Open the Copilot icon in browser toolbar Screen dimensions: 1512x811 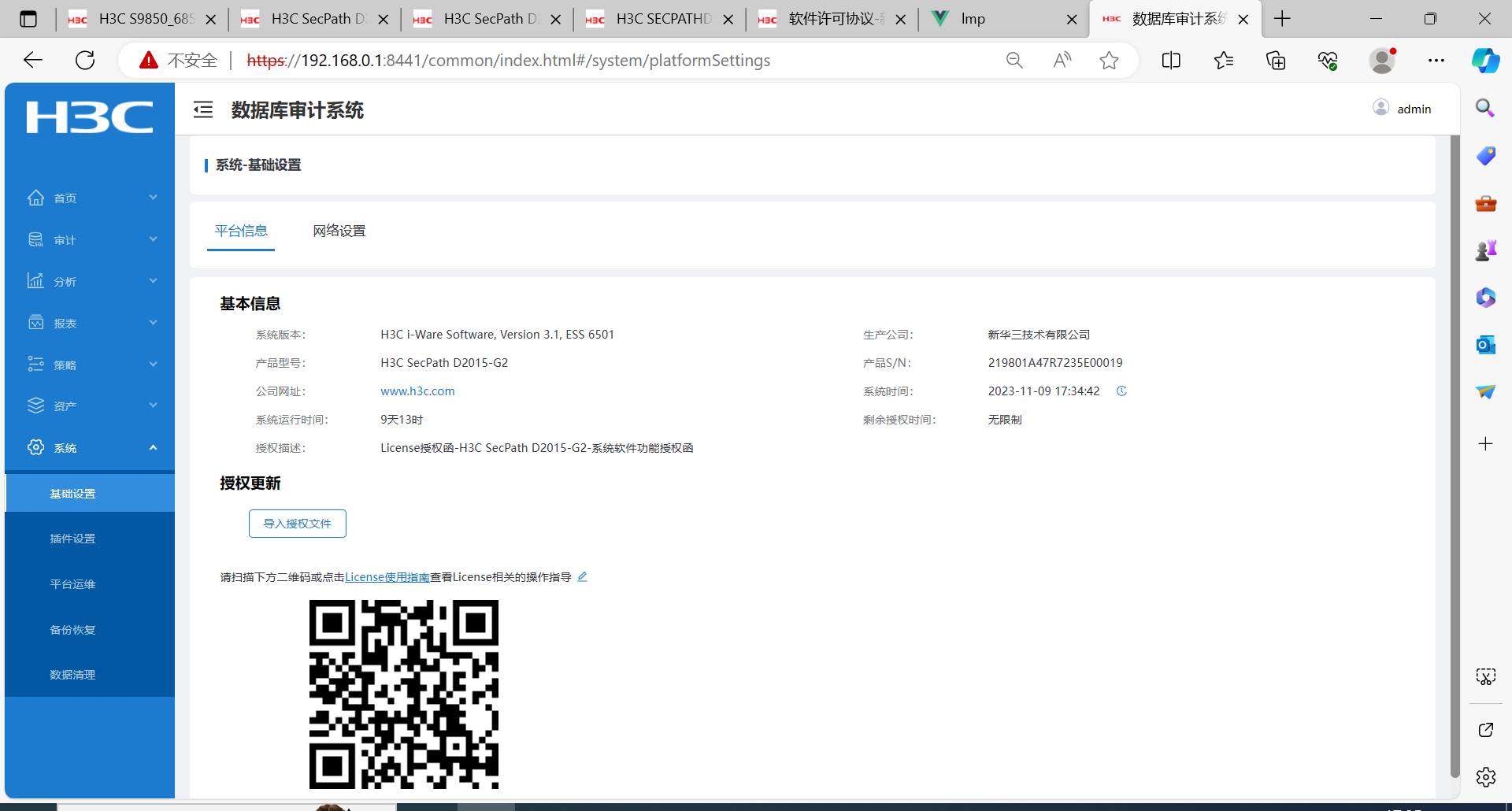click(x=1486, y=60)
